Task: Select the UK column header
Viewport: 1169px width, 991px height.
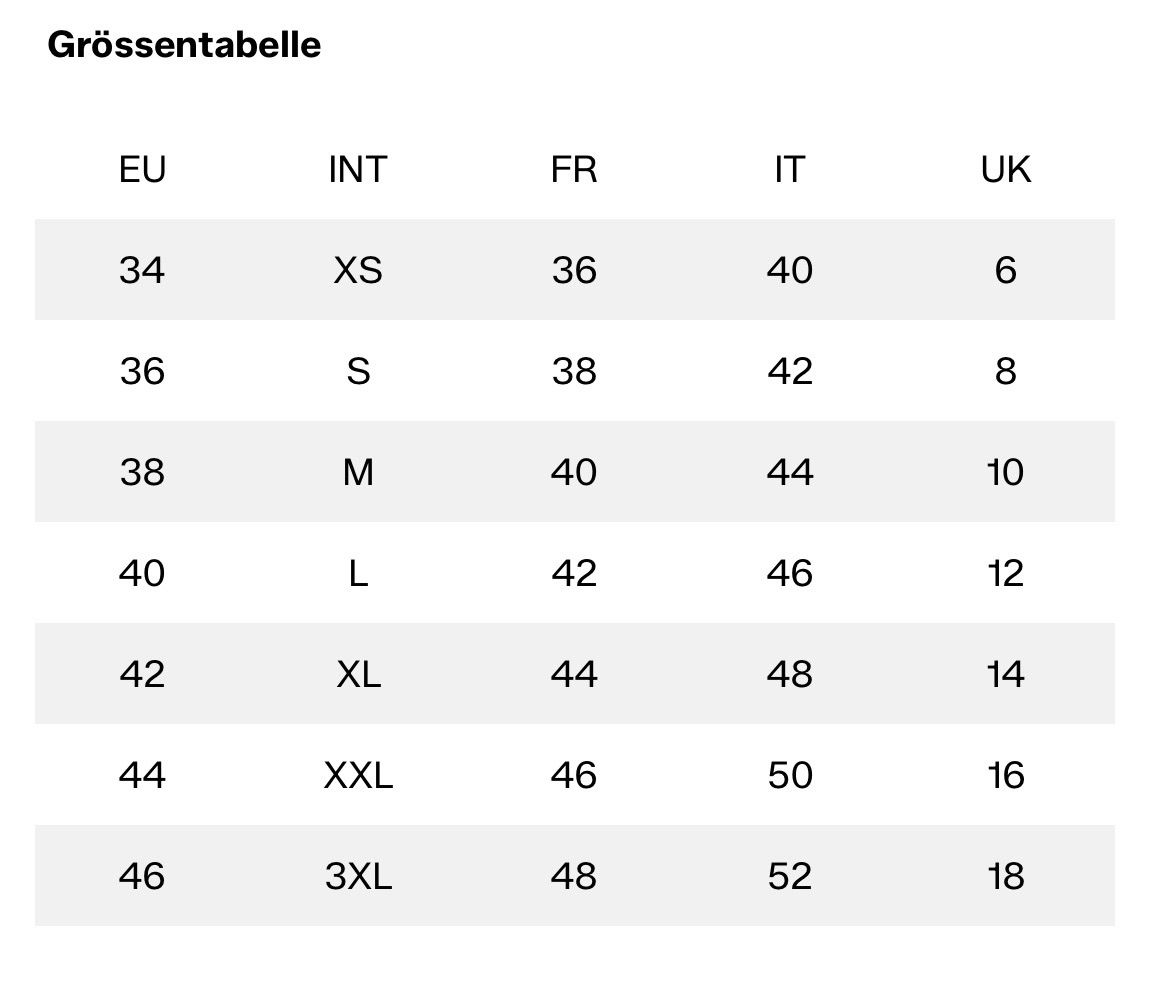Action: coord(1006,169)
